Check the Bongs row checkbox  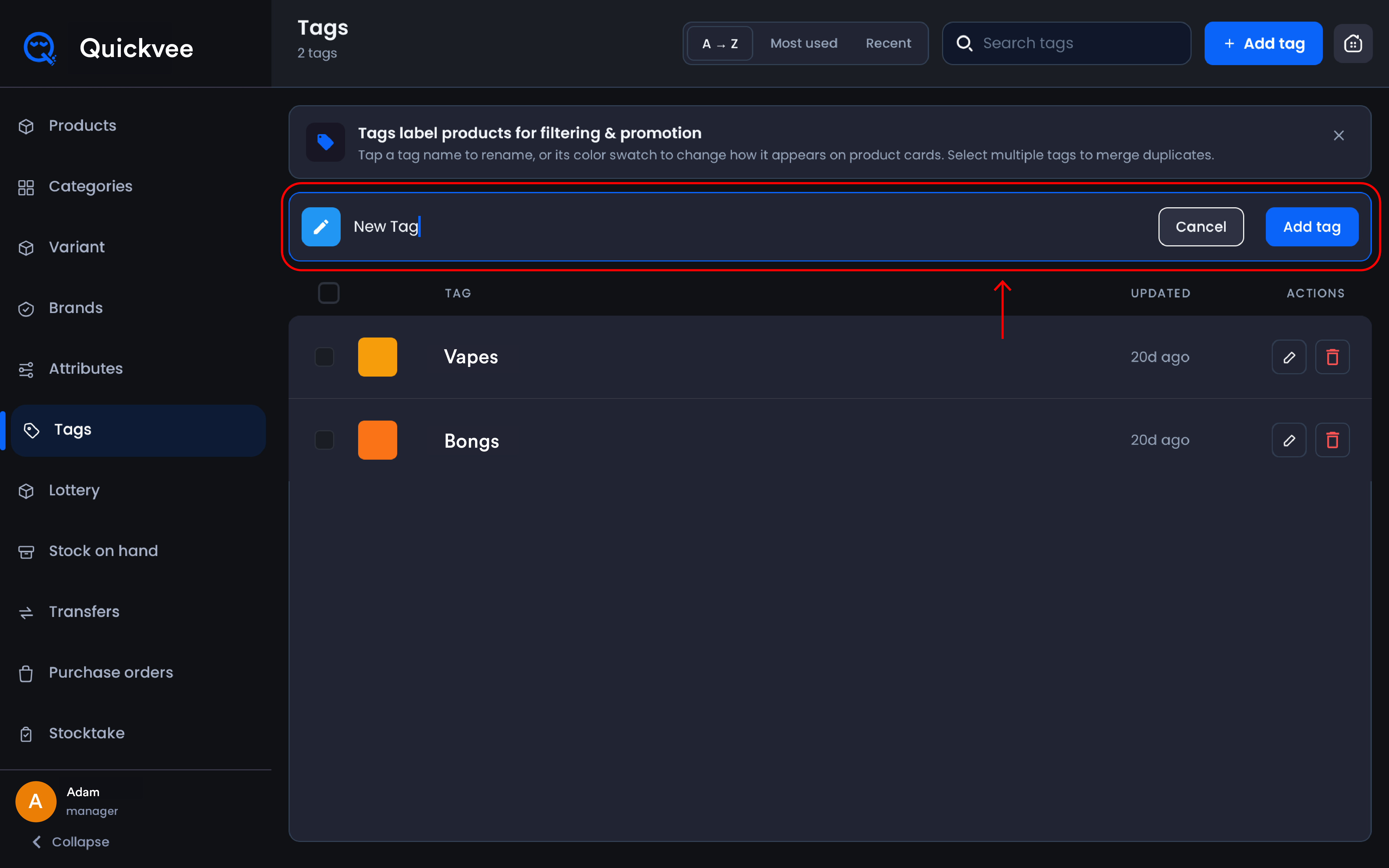pyautogui.click(x=324, y=440)
